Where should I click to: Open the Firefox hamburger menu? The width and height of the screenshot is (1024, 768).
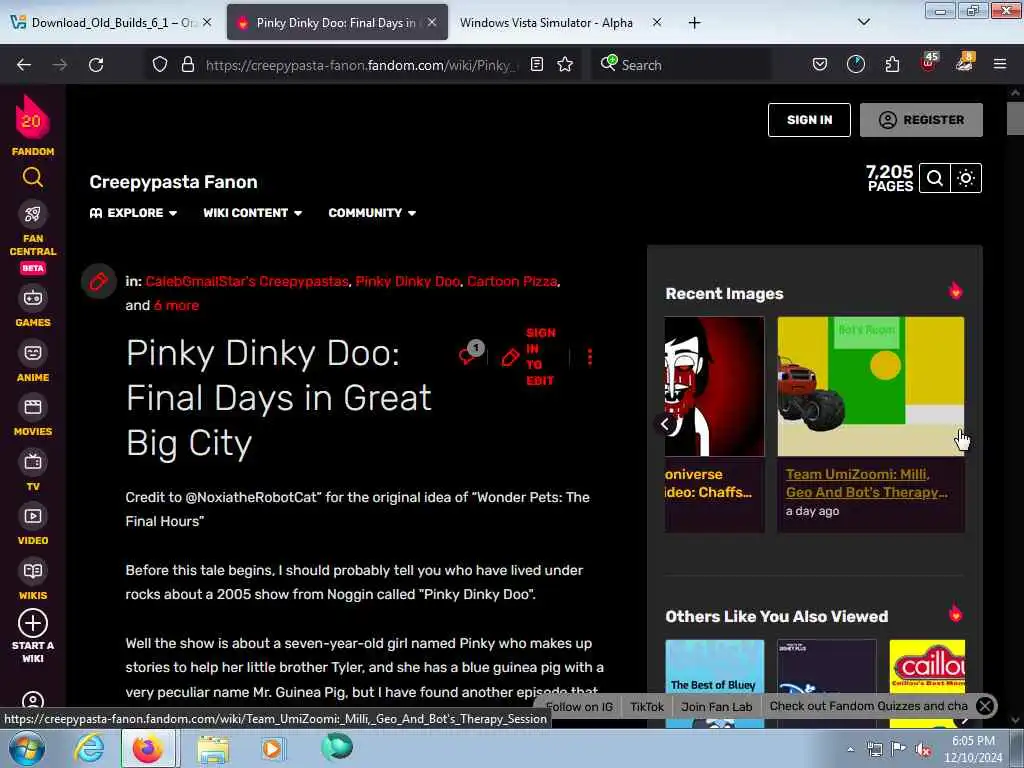coord(1000,64)
